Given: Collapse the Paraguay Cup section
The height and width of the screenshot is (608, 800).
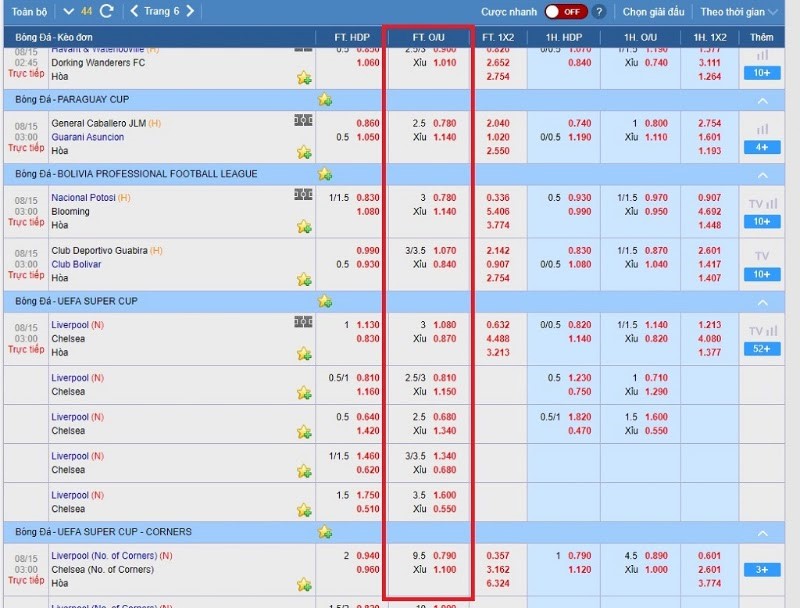Looking at the screenshot, I should [762, 100].
